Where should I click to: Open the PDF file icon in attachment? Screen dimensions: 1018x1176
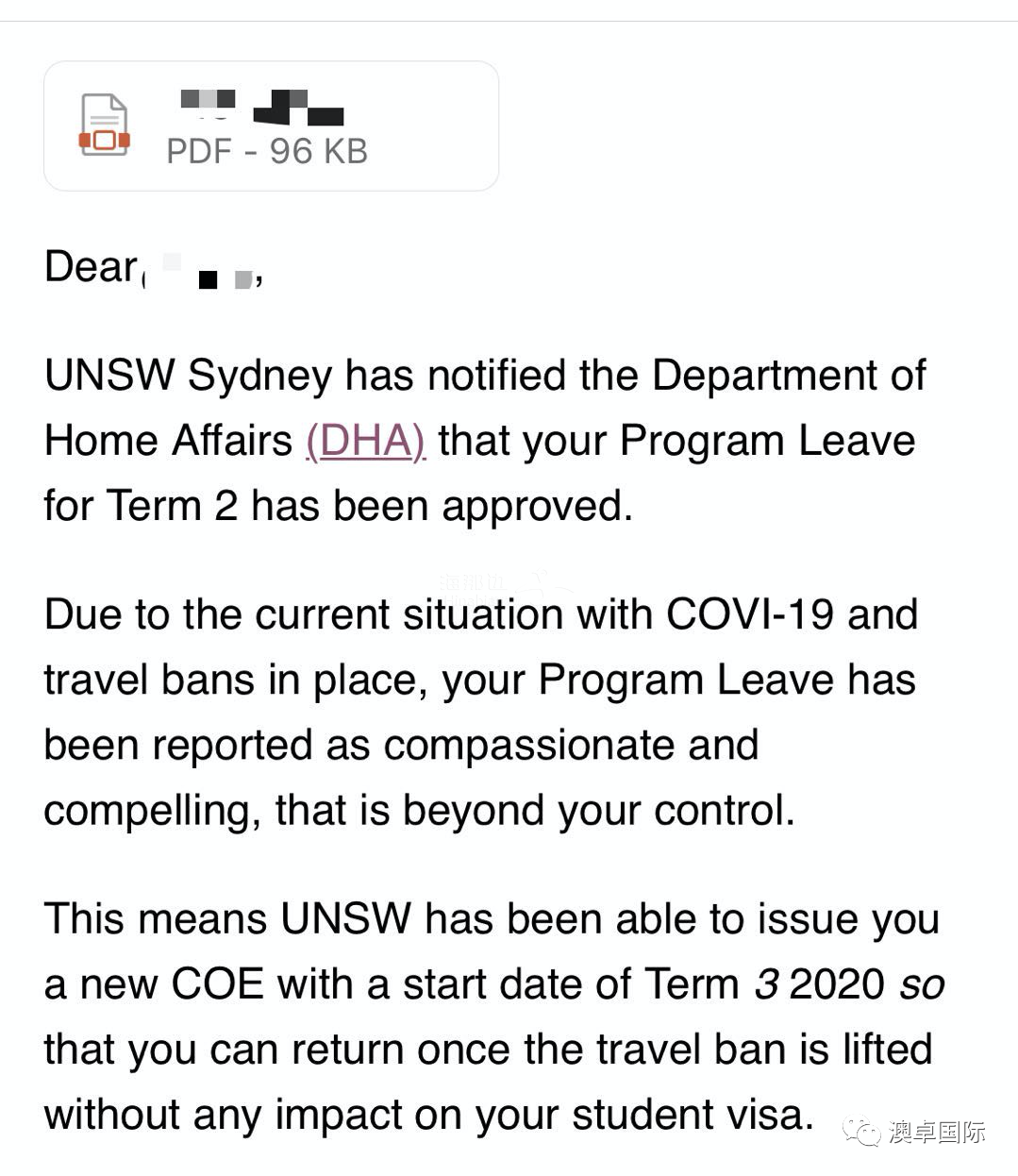(x=104, y=126)
